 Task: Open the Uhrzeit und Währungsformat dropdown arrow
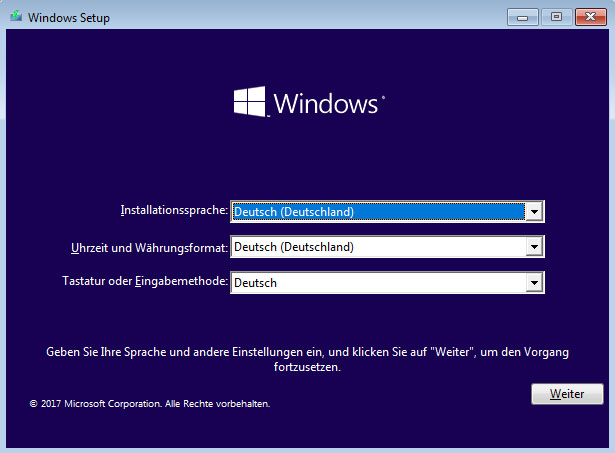pos(534,247)
